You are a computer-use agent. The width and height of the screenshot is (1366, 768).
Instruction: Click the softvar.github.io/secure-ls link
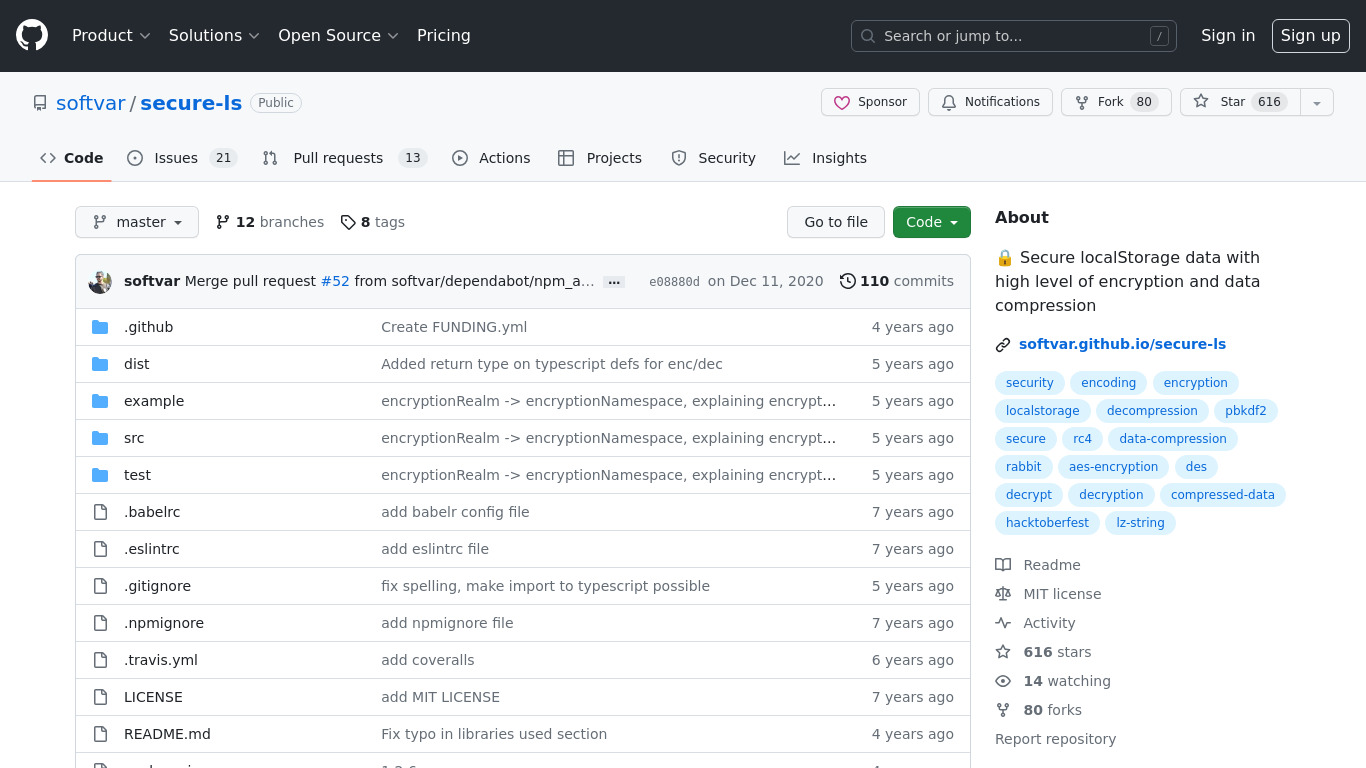tap(1122, 344)
